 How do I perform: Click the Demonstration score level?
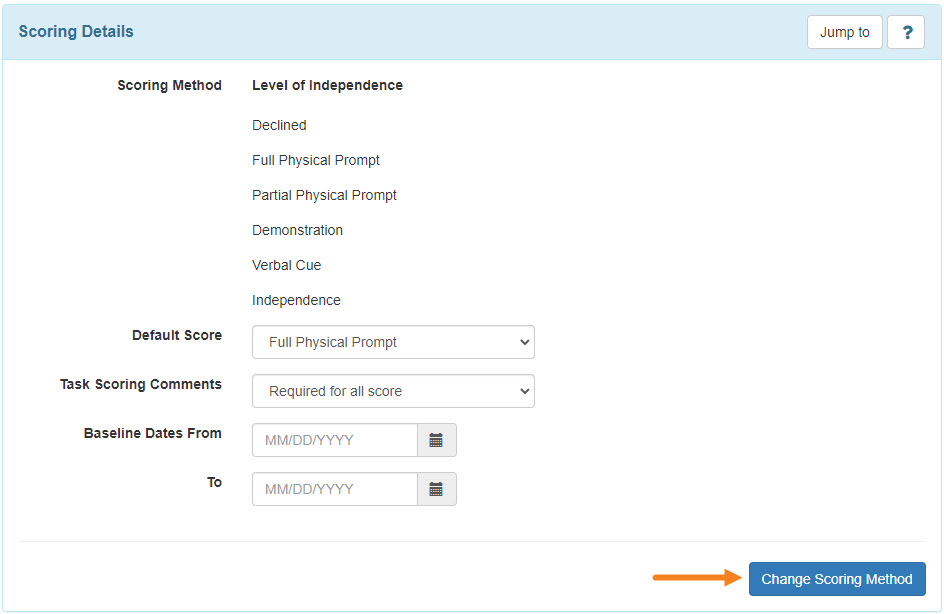coord(297,230)
